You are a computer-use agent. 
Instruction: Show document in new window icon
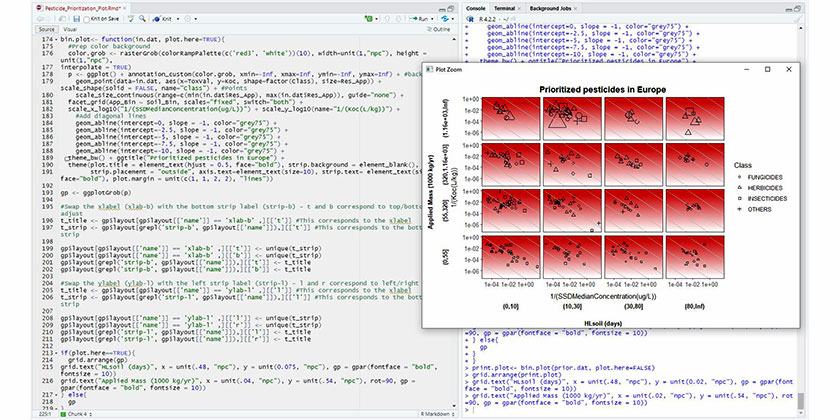(63, 19)
